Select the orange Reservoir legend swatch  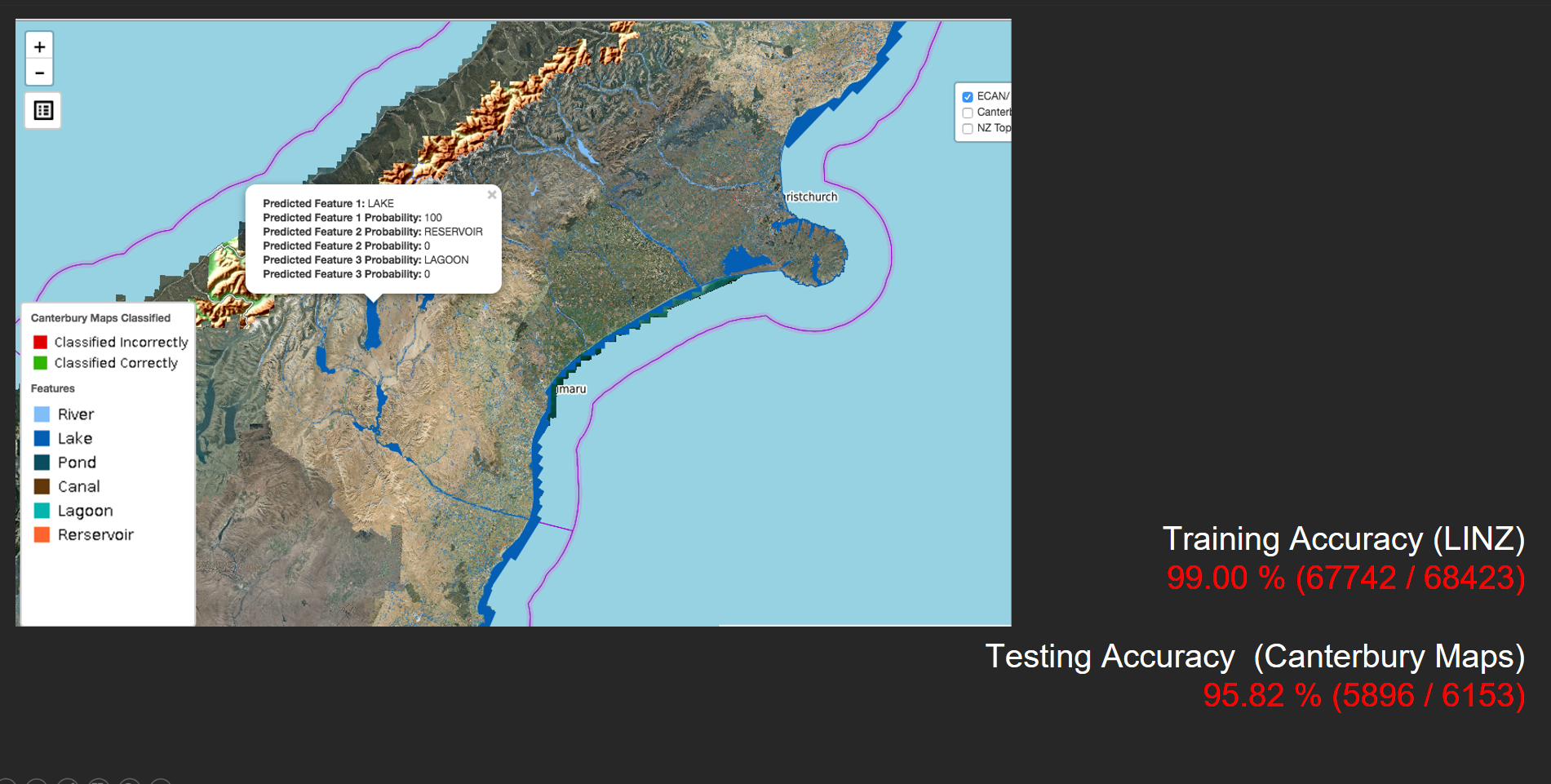pyautogui.click(x=42, y=534)
